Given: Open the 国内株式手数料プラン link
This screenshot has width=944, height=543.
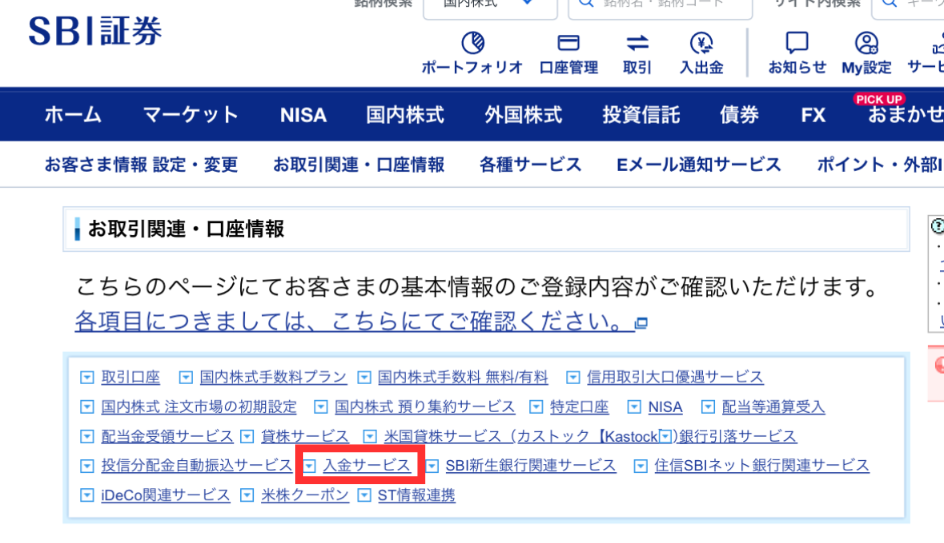Looking at the screenshot, I should click(273, 378).
